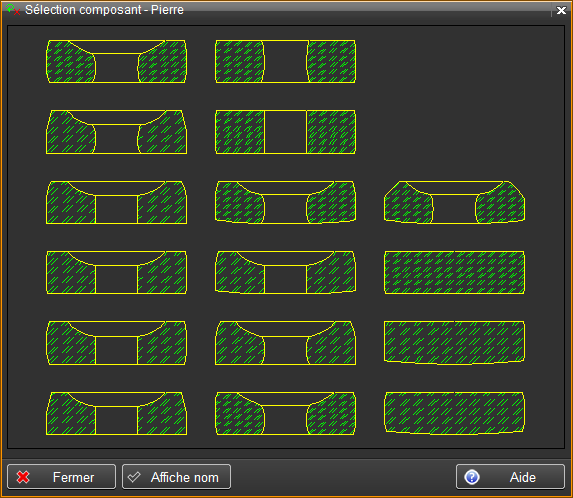Choose the top-left countersunk stone profile
Screen dimensions: 573x498
[116, 61]
